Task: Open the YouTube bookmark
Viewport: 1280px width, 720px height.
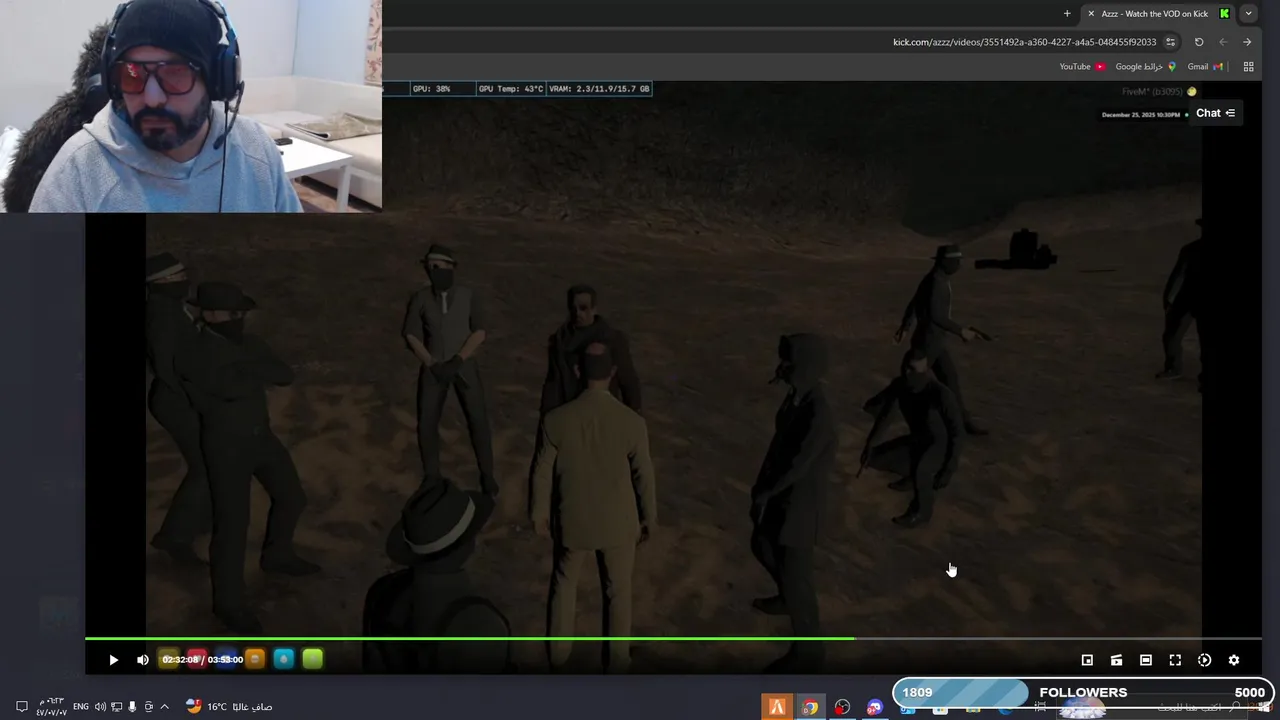Action: (x=1082, y=67)
